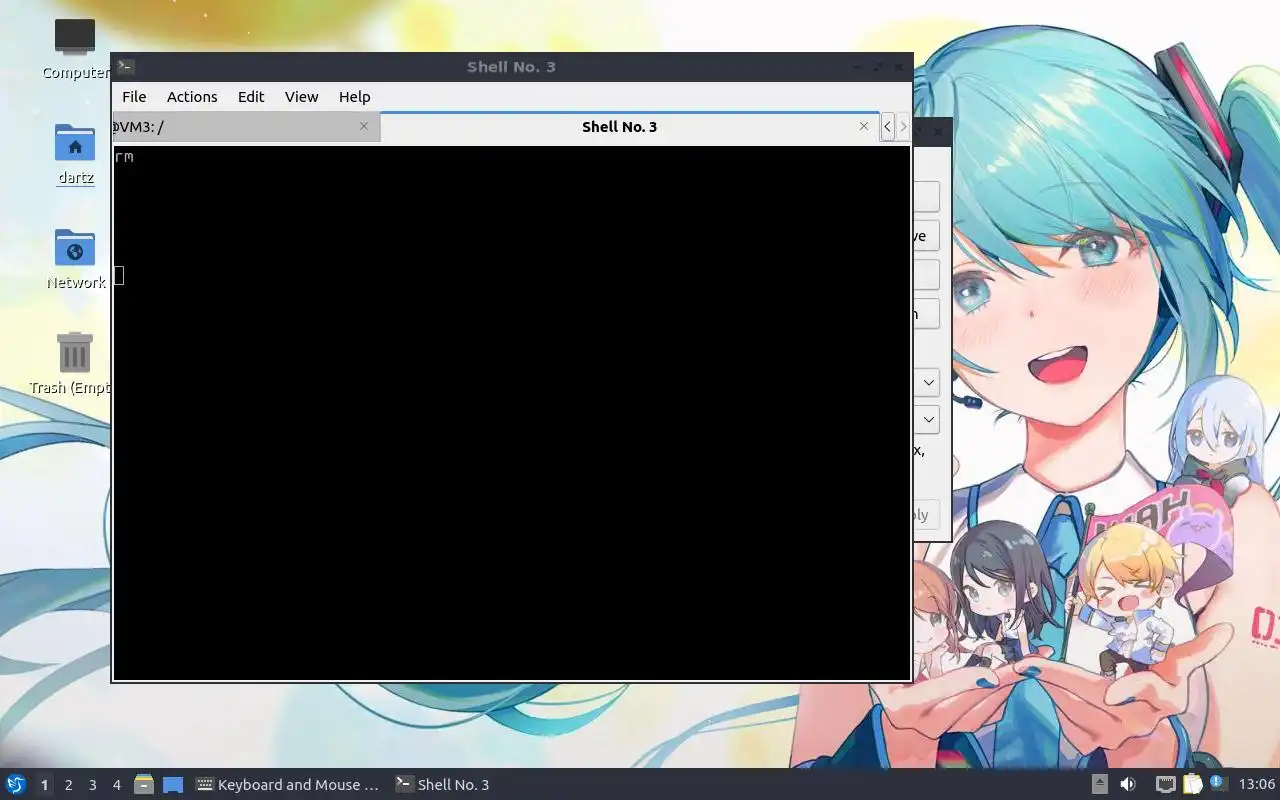The image size is (1280, 800).
Task: Open the volume control speaker icon
Action: pyautogui.click(x=1128, y=784)
